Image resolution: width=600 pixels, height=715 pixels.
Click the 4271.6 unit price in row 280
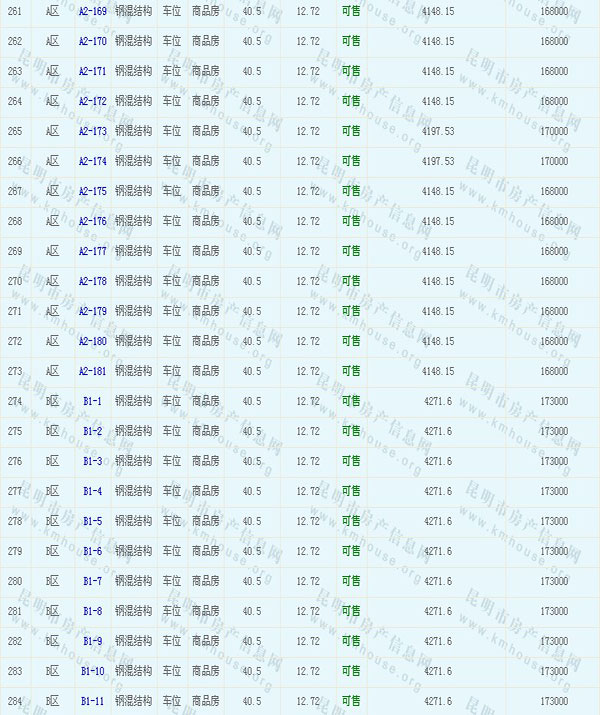click(x=438, y=581)
